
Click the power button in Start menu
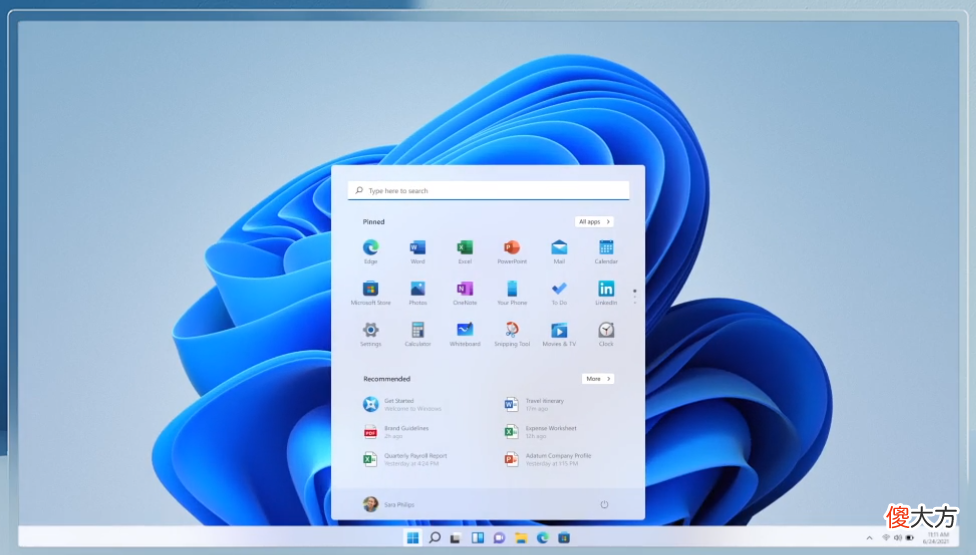(604, 504)
